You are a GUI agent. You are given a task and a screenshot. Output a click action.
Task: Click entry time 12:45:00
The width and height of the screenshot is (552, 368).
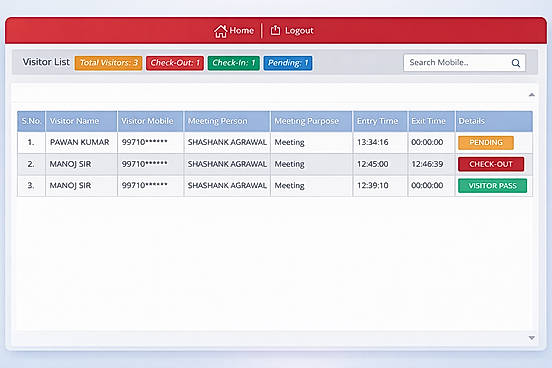tap(372, 164)
